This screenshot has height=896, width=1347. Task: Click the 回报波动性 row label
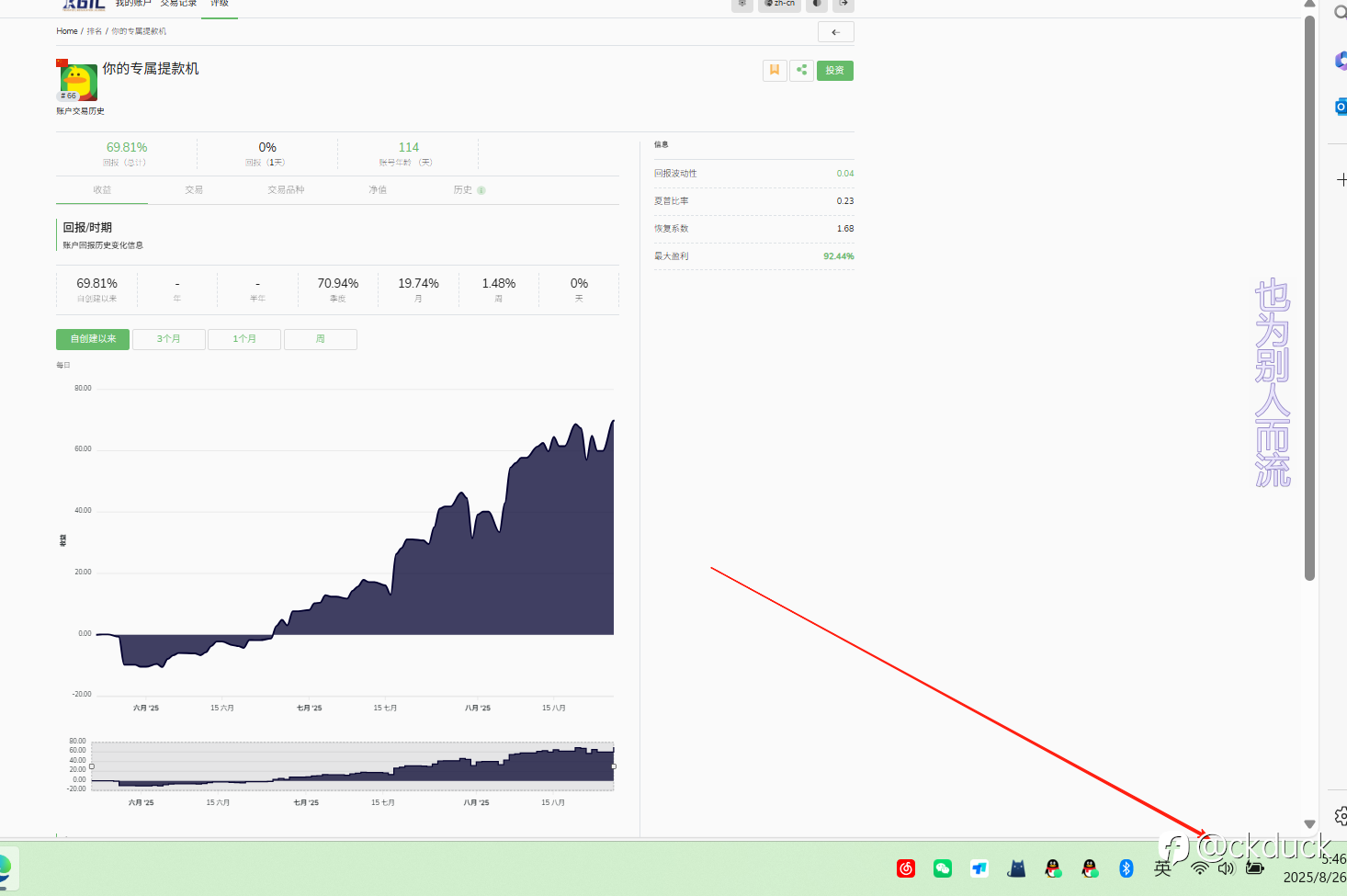click(675, 174)
